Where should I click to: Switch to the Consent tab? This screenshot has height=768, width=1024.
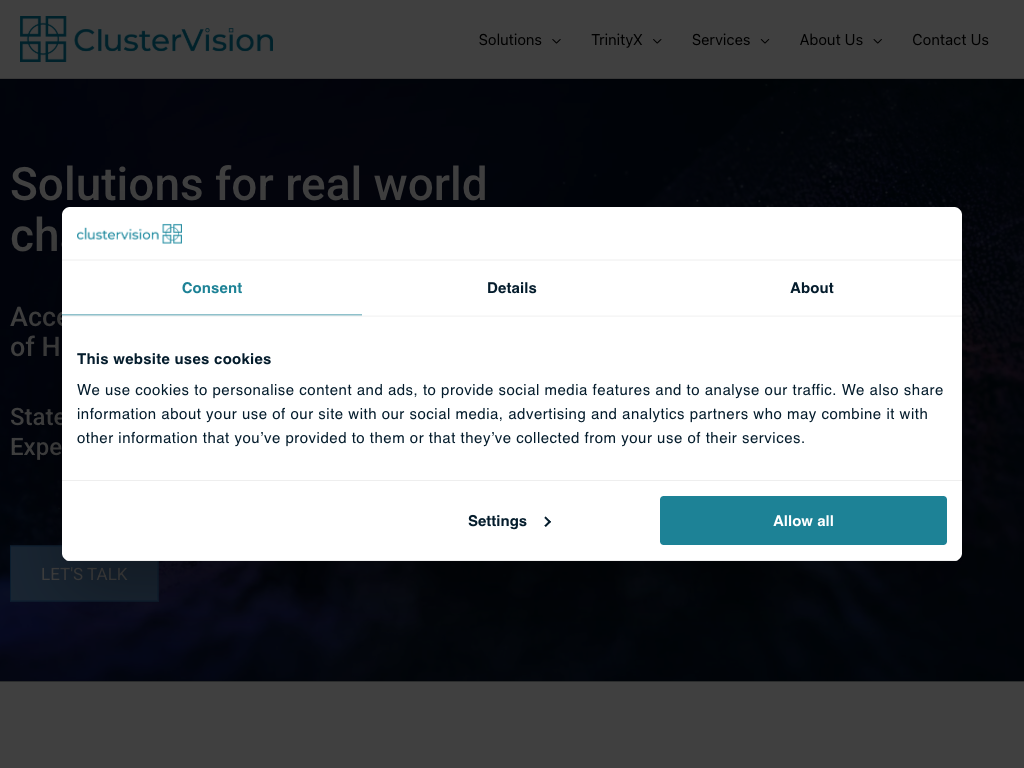click(x=212, y=288)
